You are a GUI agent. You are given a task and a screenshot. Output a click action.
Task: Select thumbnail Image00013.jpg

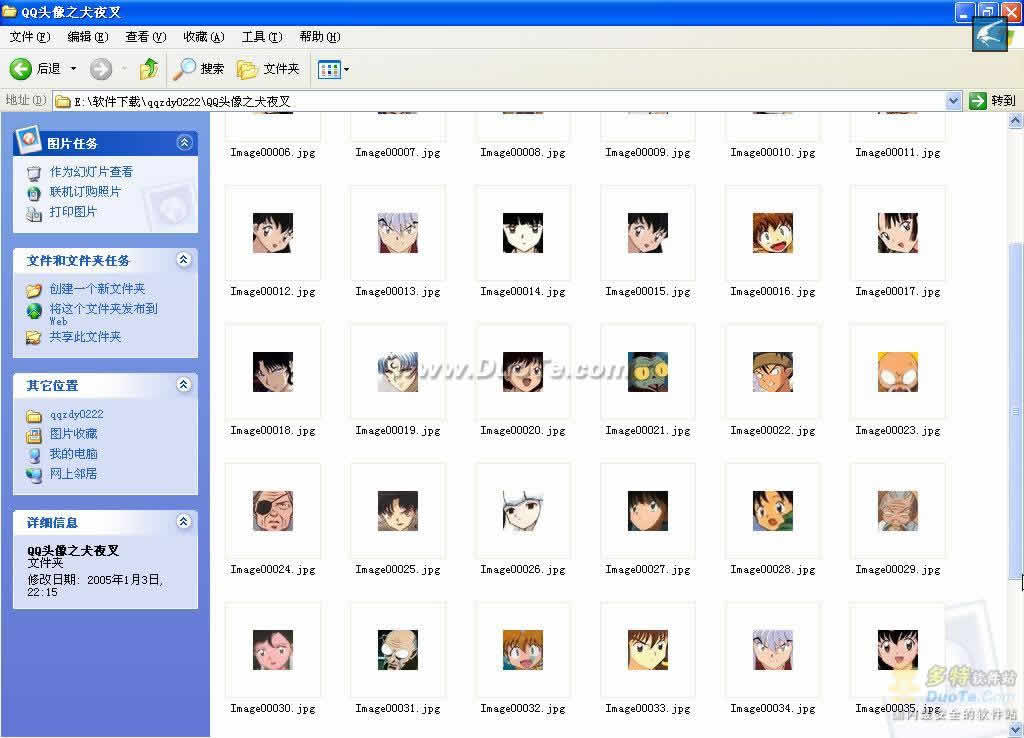click(x=398, y=233)
